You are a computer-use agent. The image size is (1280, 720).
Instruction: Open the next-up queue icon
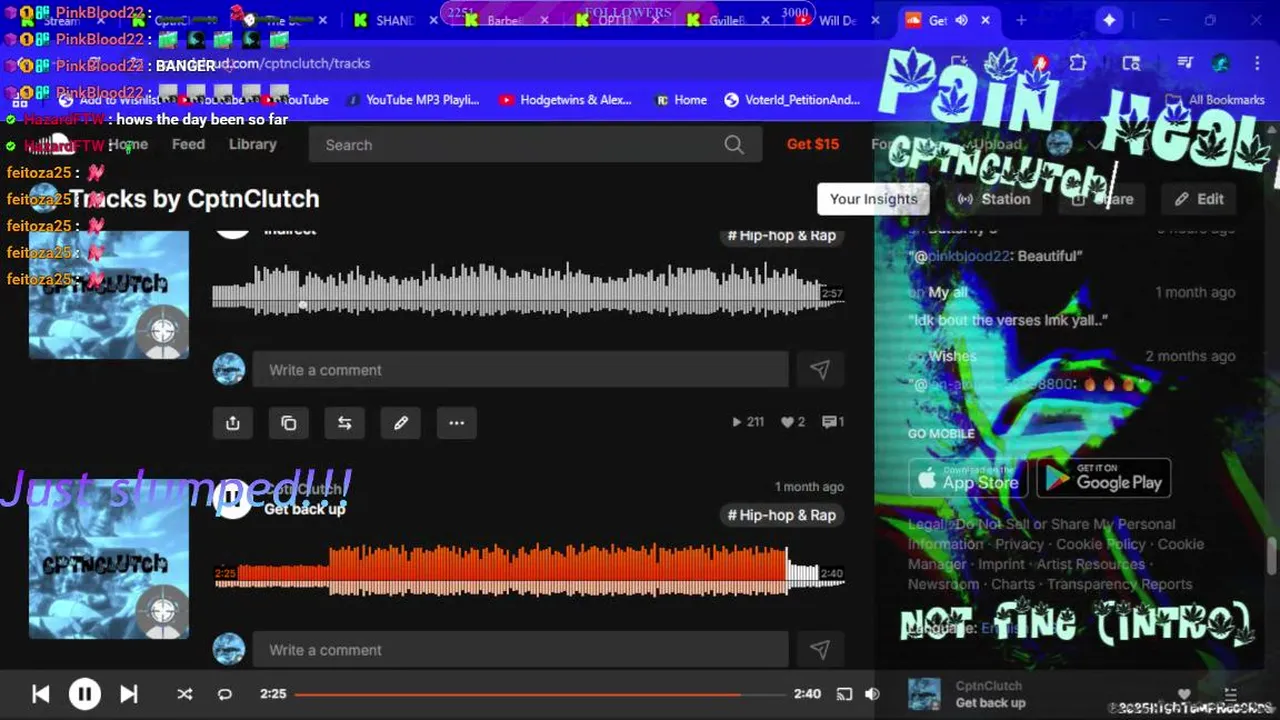pos(1231,694)
